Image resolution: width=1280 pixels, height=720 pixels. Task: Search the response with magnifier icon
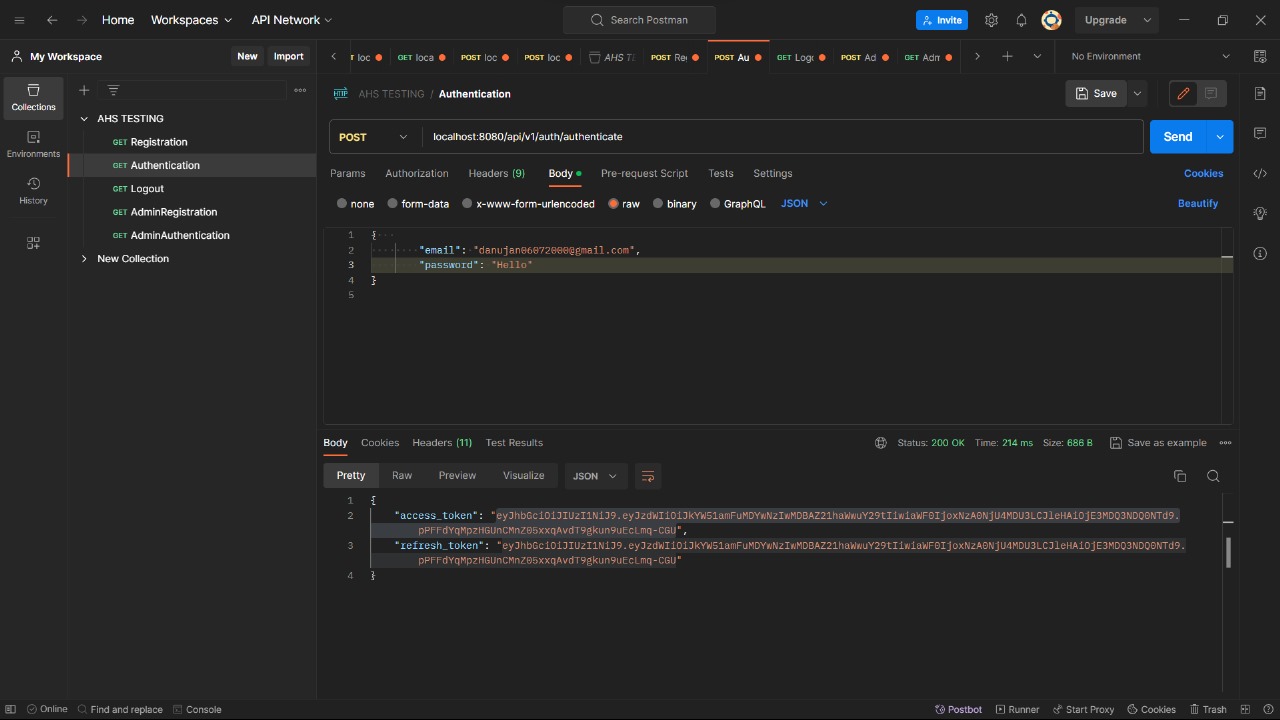[1213, 476]
